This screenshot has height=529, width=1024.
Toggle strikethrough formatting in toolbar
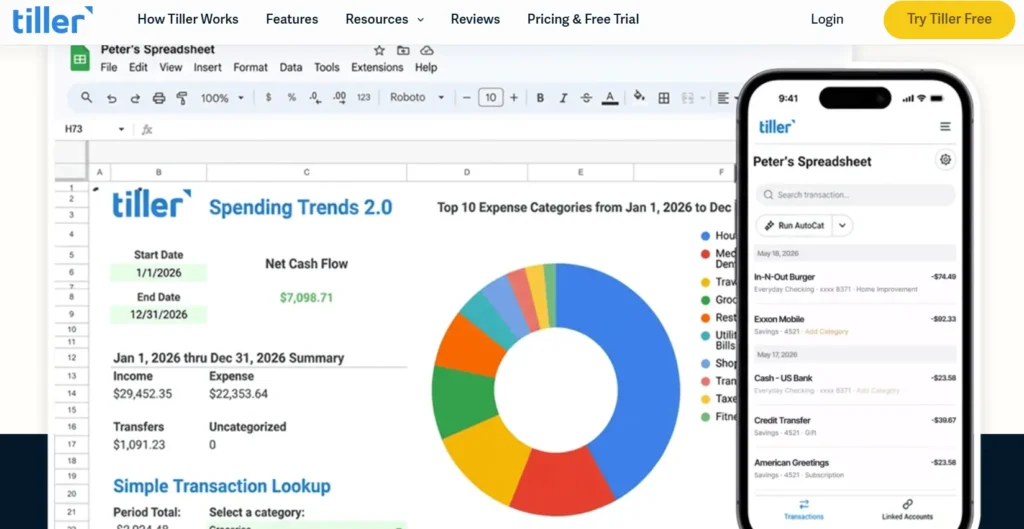[586, 98]
